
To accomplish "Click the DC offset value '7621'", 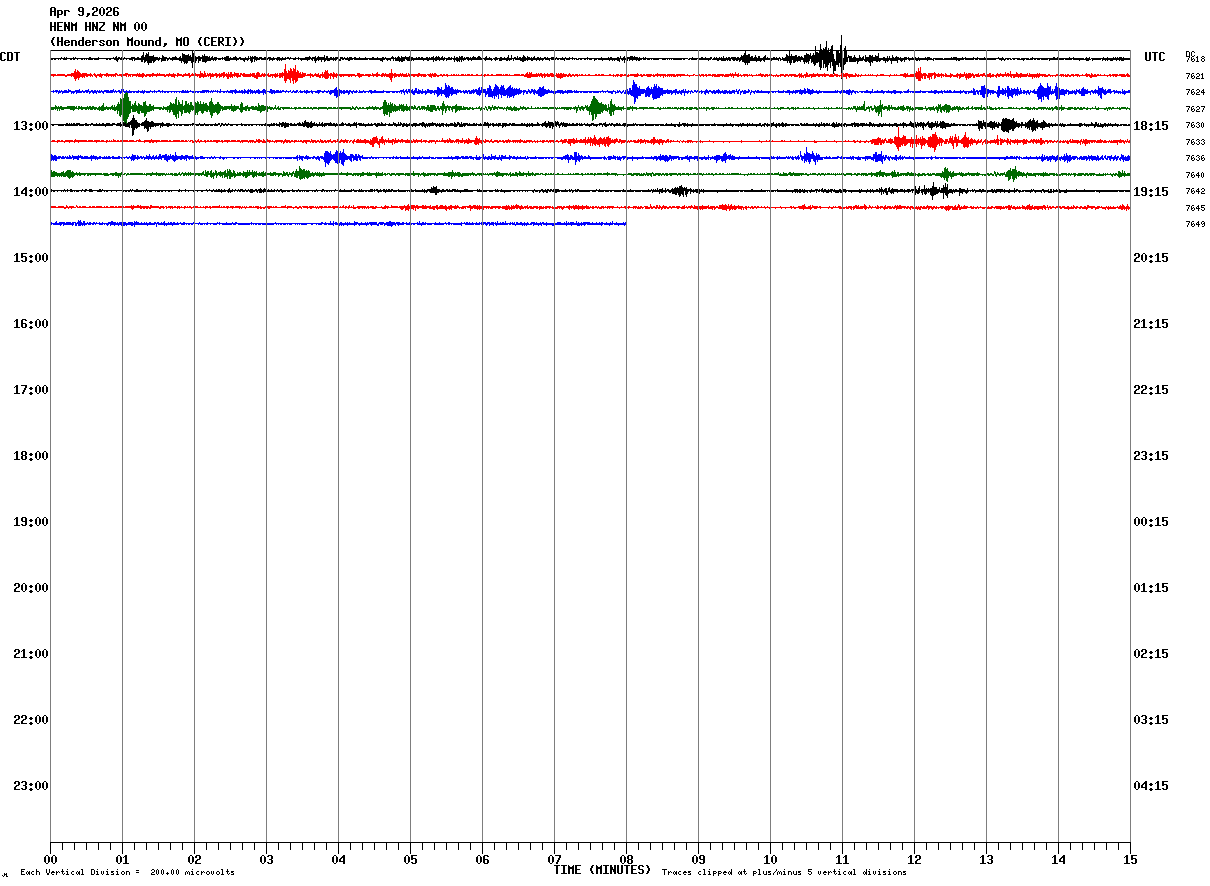I will click(x=1195, y=76).
